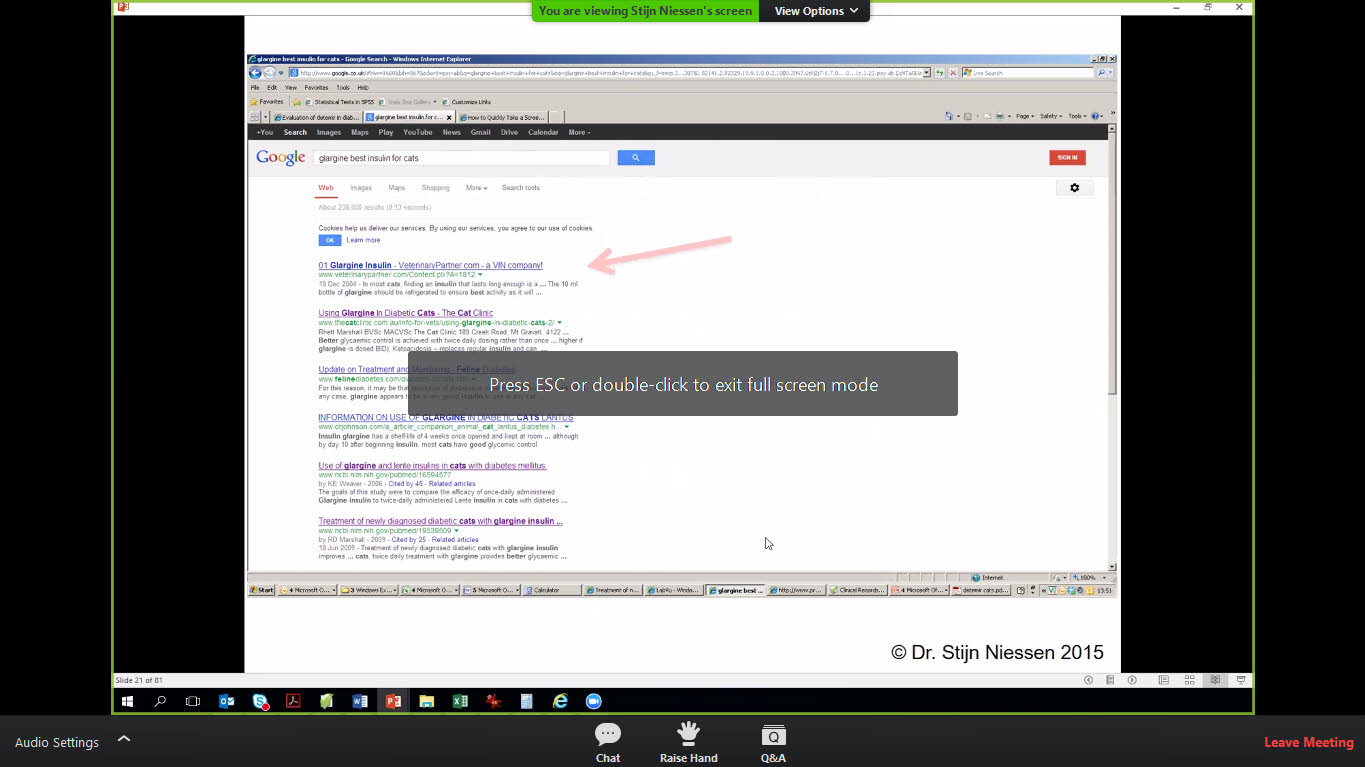Select the Web results tab
Screen dimensions: 1365x767
pos(326,188)
